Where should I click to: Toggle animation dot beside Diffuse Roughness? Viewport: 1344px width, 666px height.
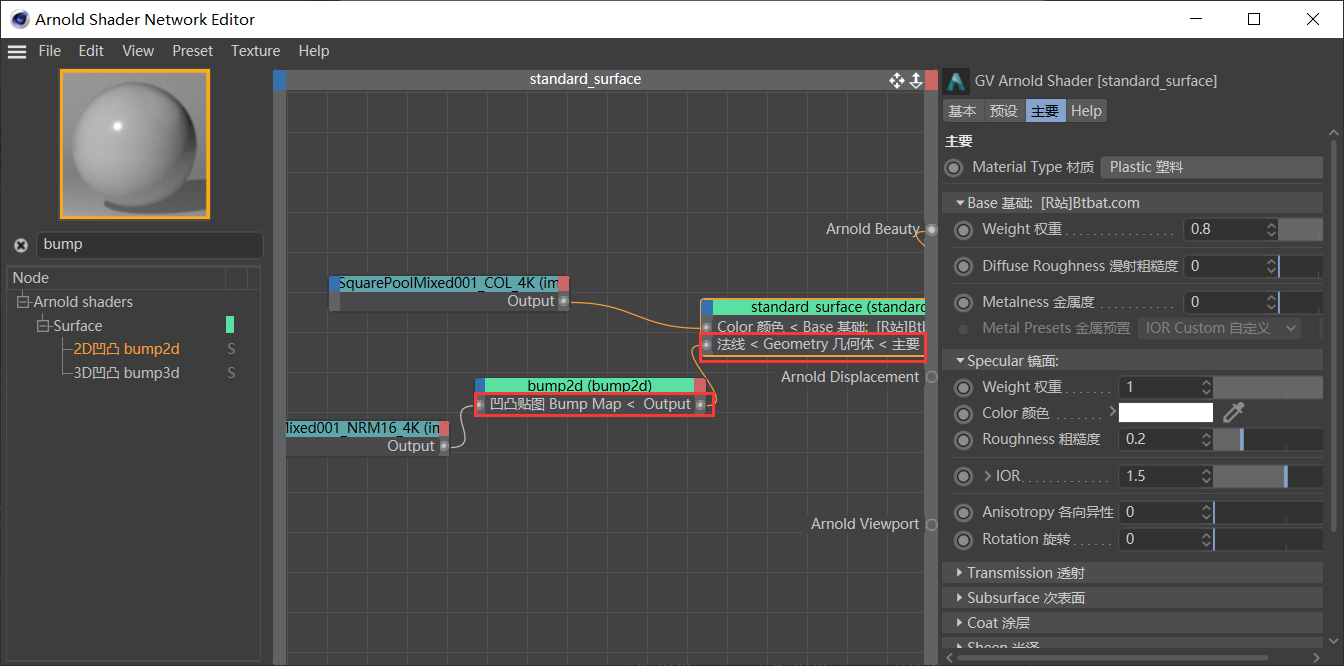coord(963,266)
